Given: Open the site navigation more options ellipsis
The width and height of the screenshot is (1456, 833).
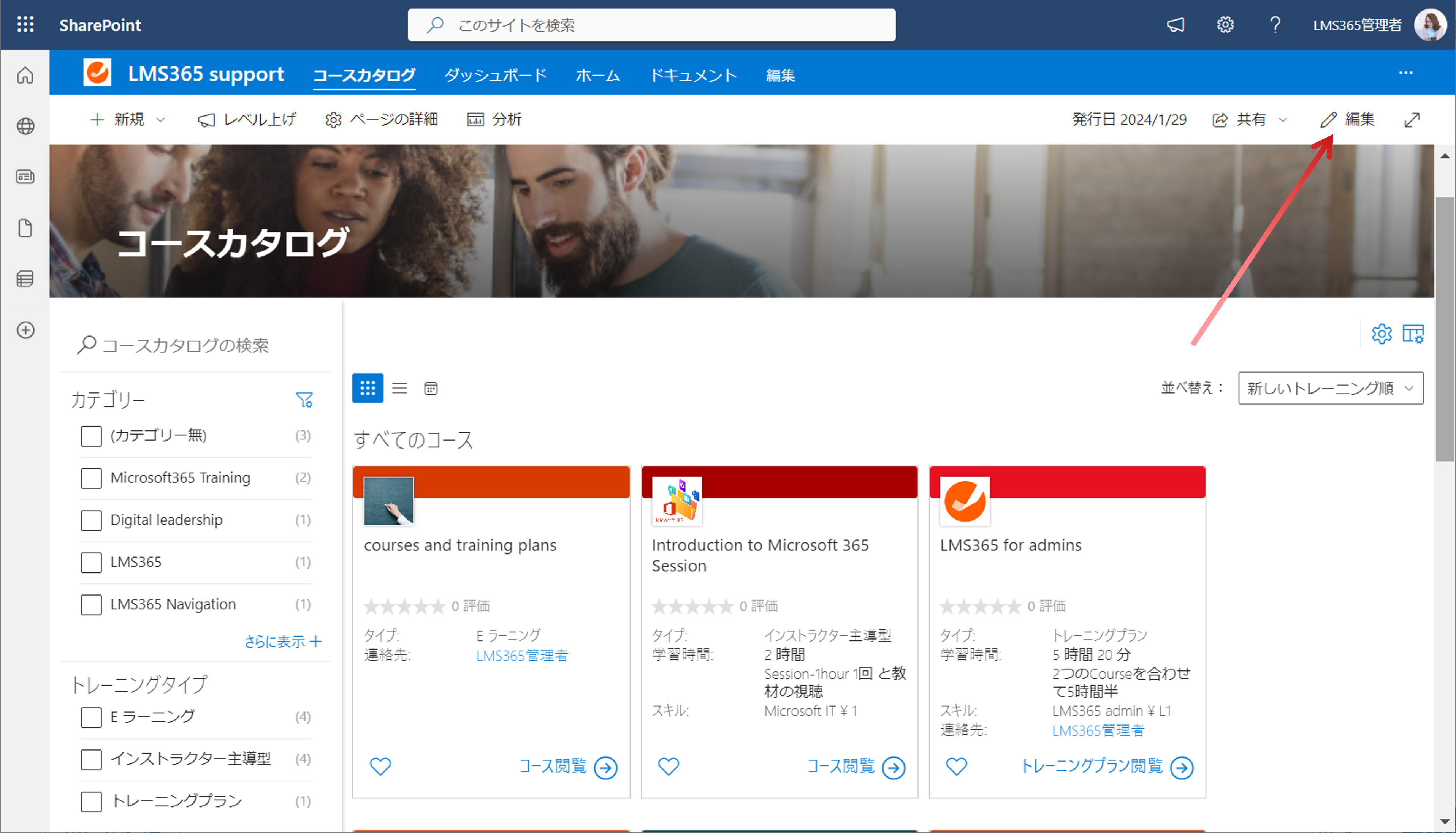Looking at the screenshot, I should [1405, 73].
